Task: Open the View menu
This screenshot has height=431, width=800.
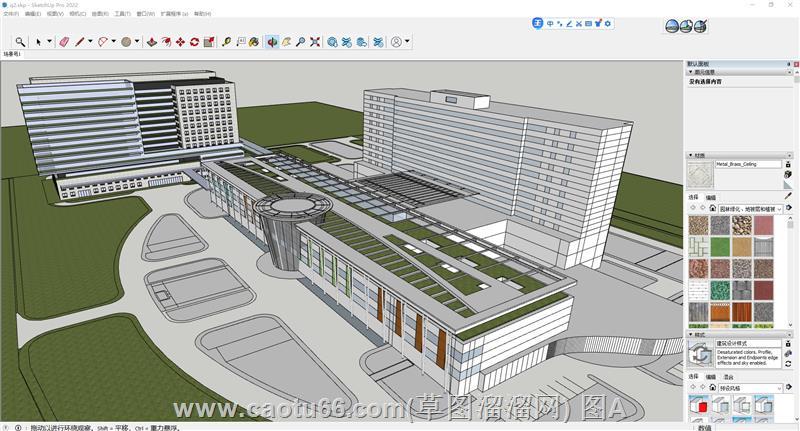Action: tap(55, 14)
